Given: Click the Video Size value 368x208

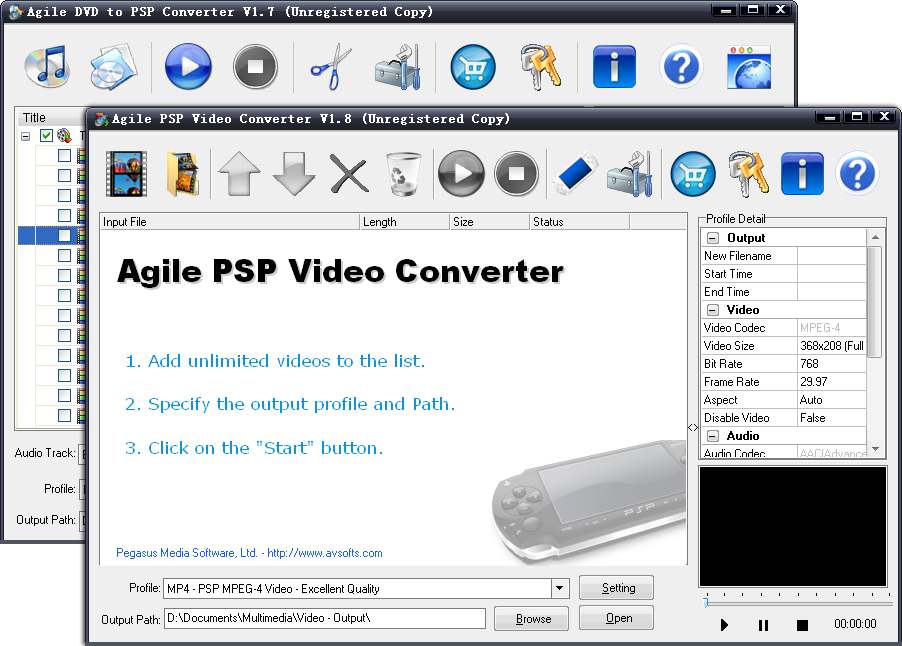Looking at the screenshot, I should tap(832, 346).
